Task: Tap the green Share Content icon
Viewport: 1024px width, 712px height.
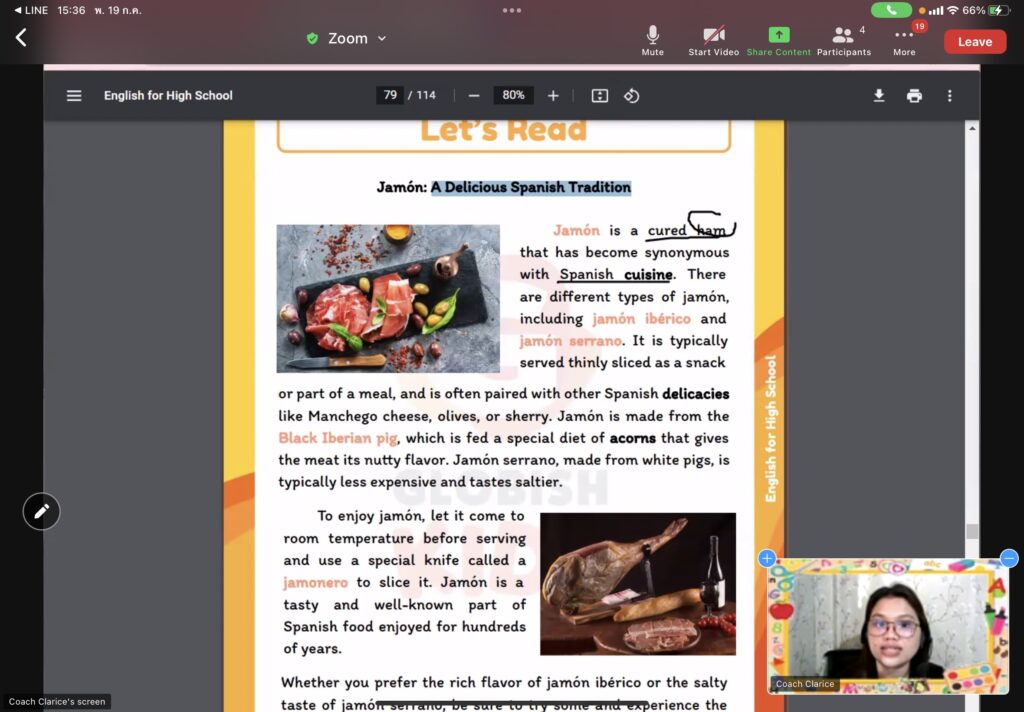Action: (778, 36)
